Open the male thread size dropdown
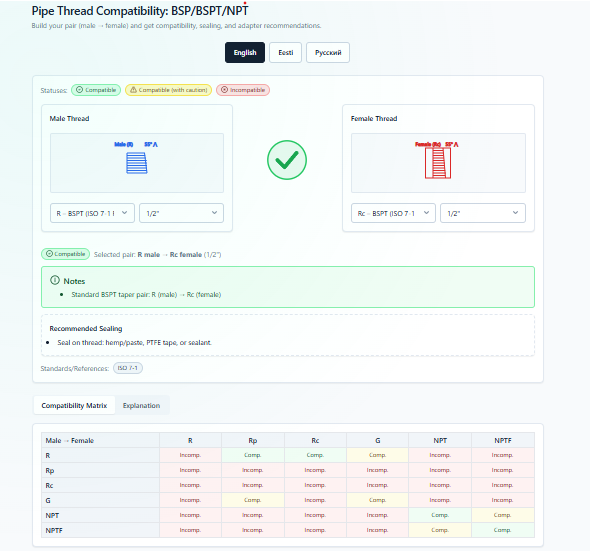Screen dimensions: 590x551 coord(181,213)
